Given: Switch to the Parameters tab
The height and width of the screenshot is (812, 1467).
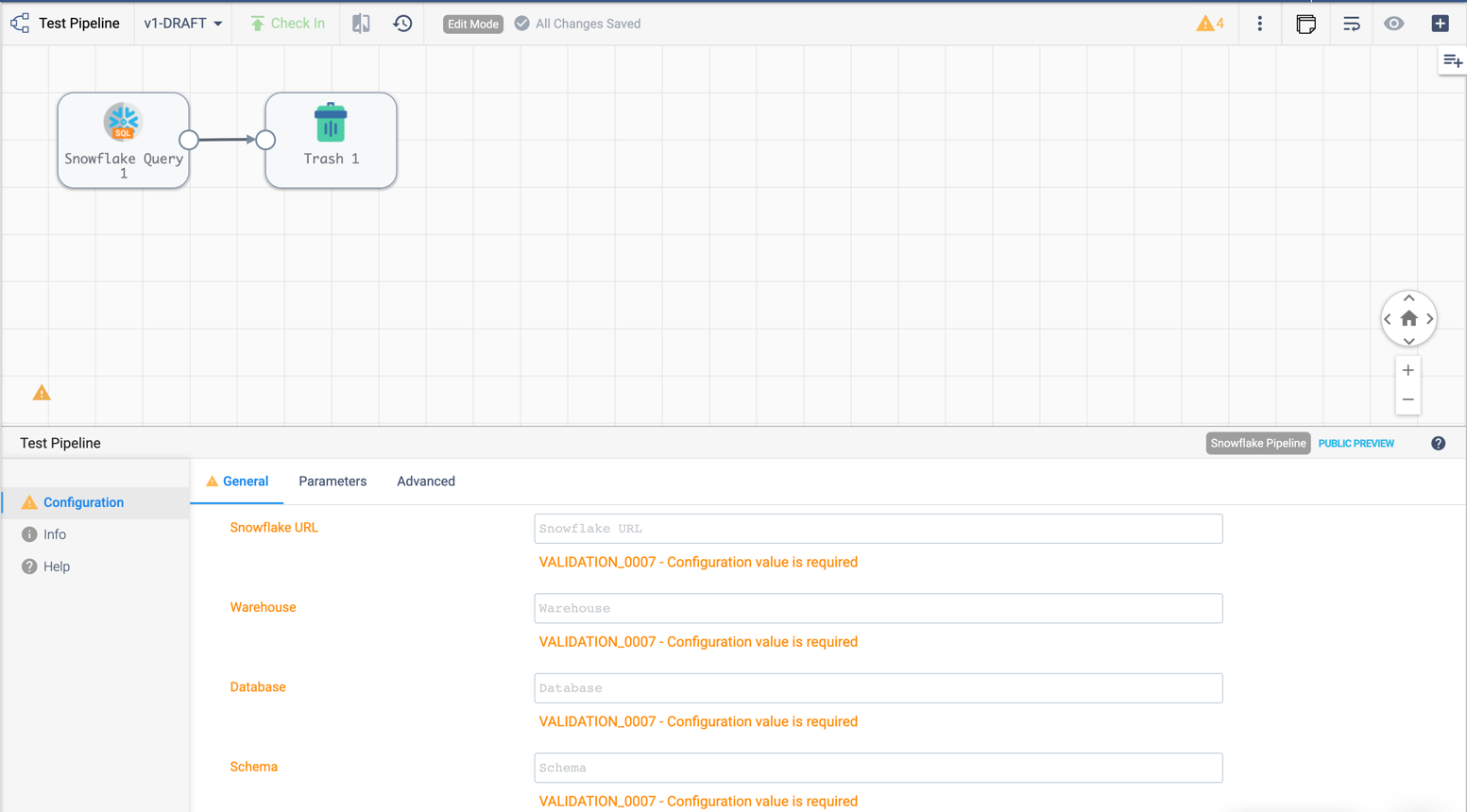Looking at the screenshot, I should [x=333, y=482].
